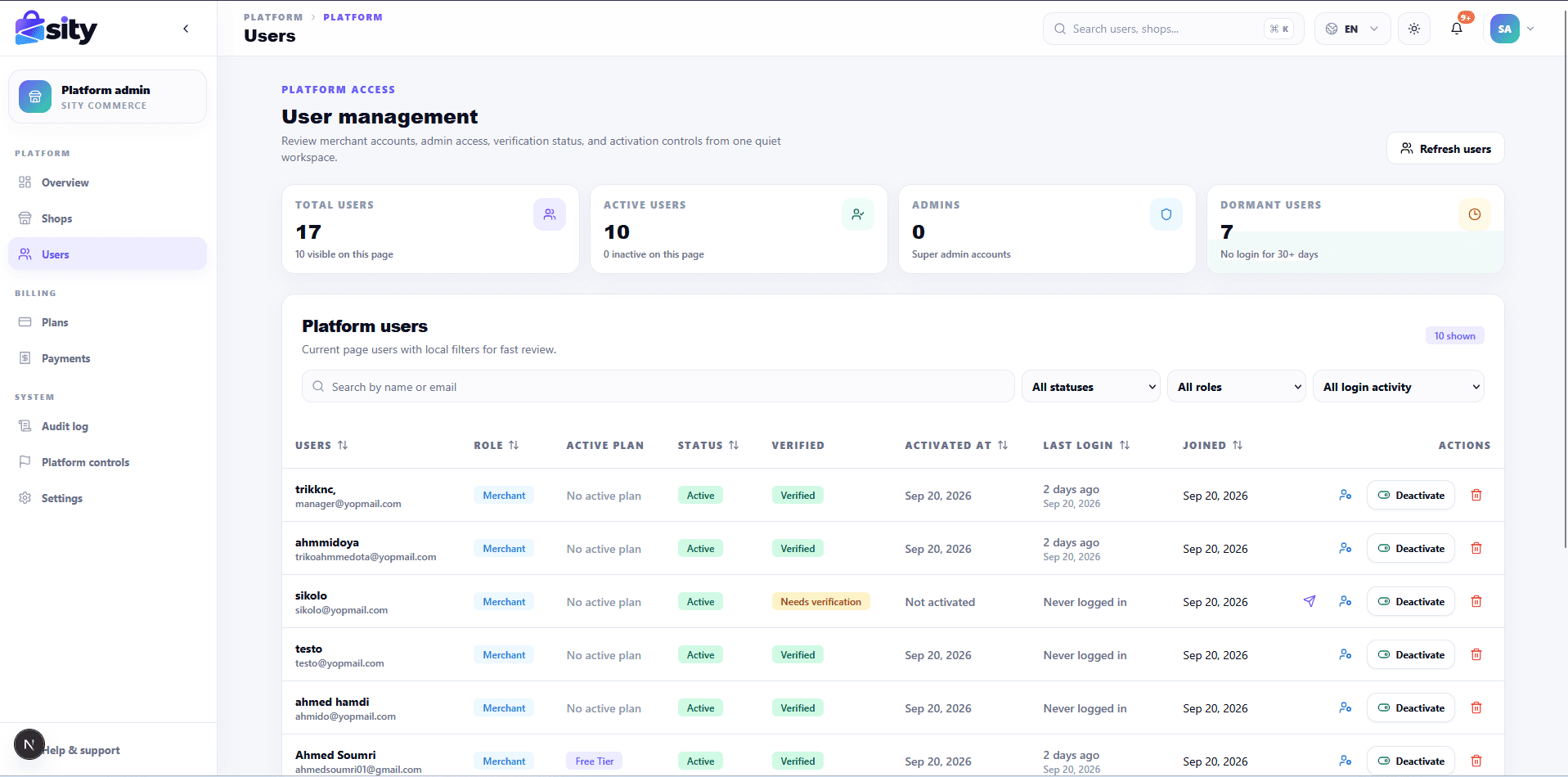Click the Active Users check icon
Image resolution: width=1568 pixels, height=777 pixels.
858,214
